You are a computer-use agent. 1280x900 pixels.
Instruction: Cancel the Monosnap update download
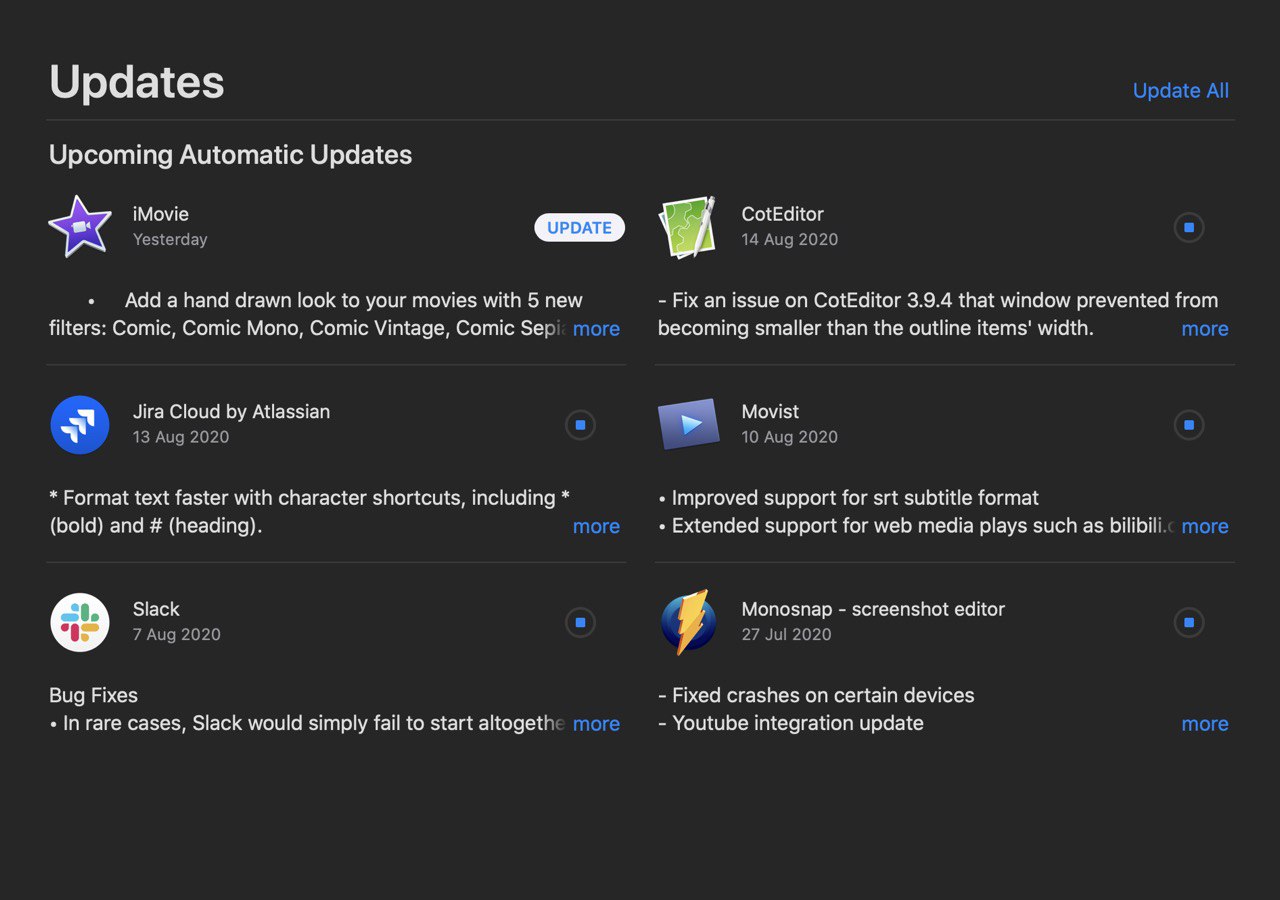point(1189,623)
